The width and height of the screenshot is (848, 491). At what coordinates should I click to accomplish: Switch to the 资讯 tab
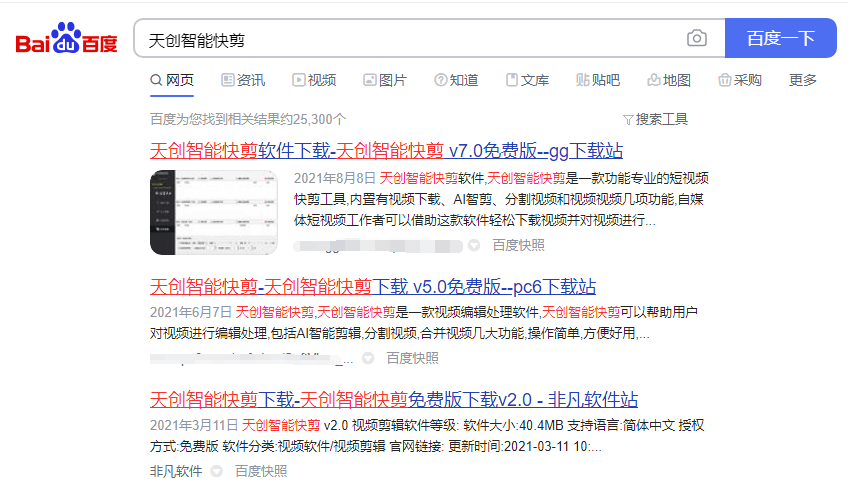[x=243, y=81]
